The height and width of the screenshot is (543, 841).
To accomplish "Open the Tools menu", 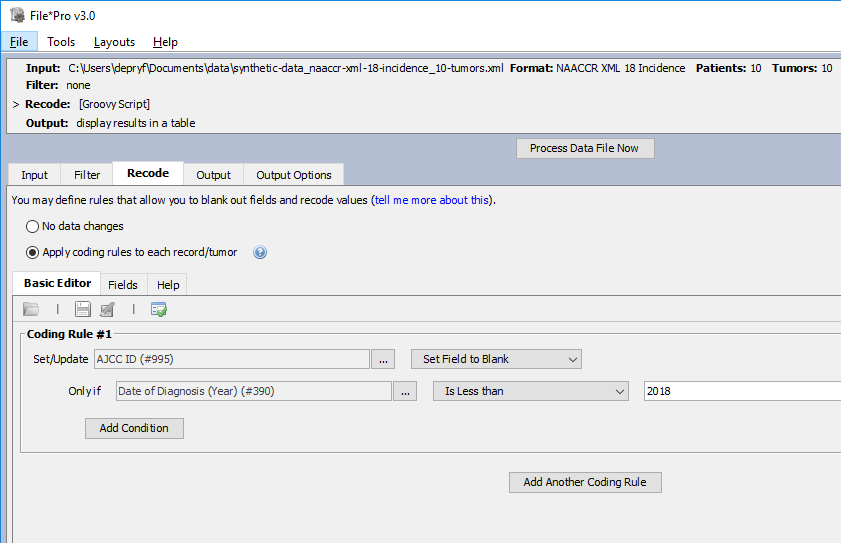I will pos(61,42).
